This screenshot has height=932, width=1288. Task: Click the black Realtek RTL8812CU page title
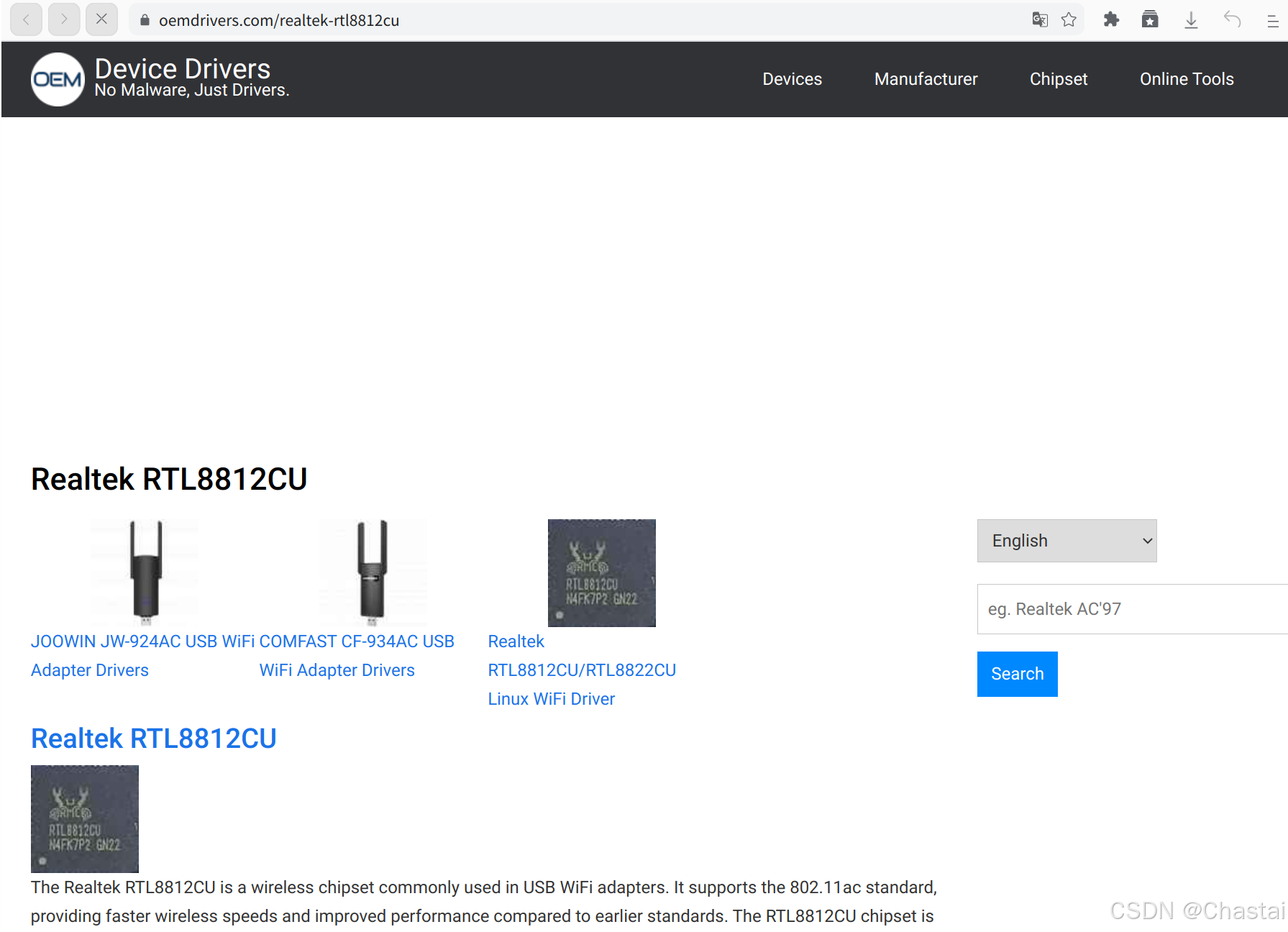(x=169, y=479)
